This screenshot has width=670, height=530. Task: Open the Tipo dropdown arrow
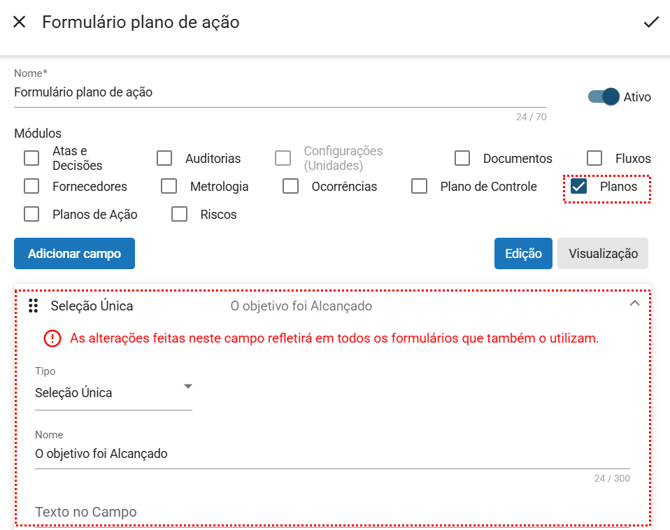click(x=187, y=387)
